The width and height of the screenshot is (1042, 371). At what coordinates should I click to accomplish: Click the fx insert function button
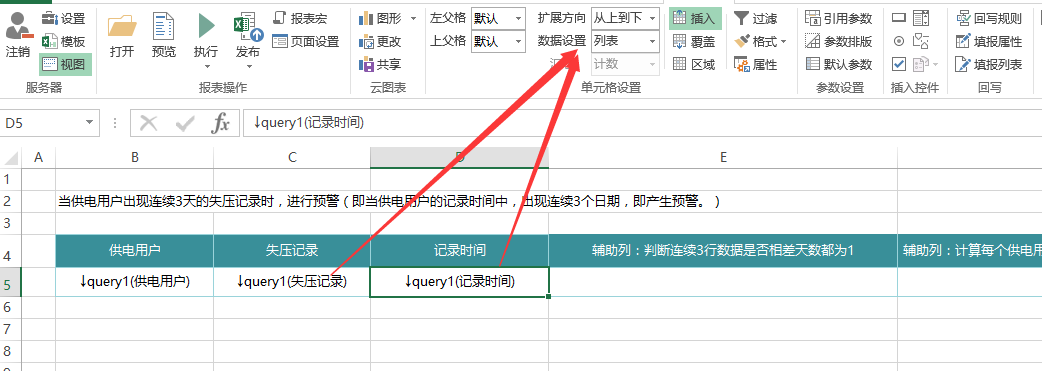point(220,123)
